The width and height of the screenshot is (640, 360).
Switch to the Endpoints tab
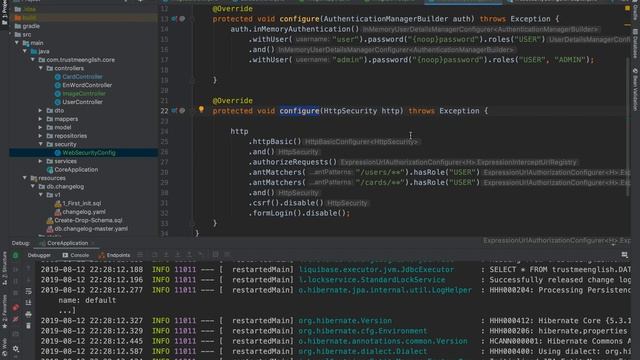114,255
